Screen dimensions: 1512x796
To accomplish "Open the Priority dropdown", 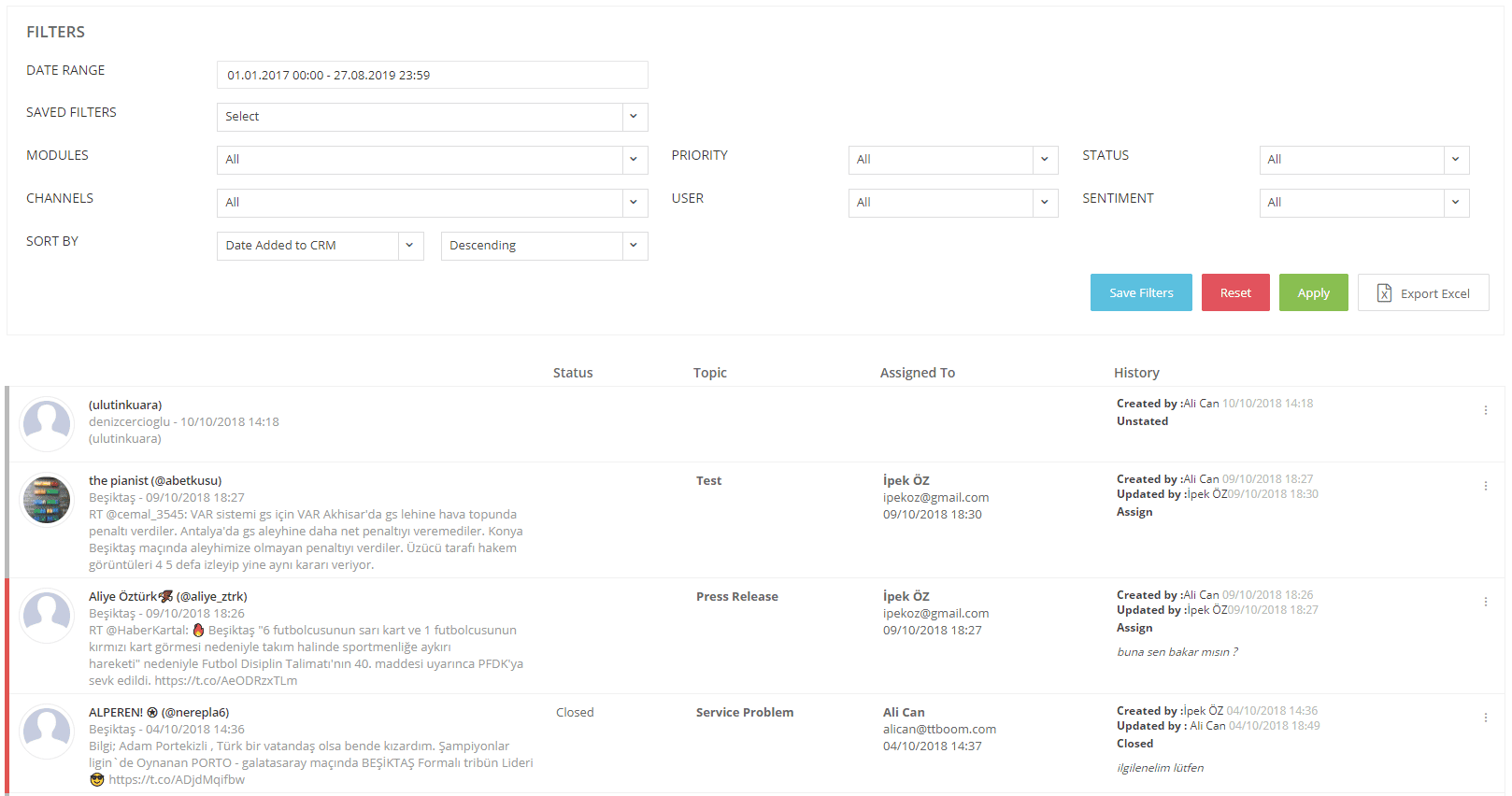I will (x=953, y=160).
